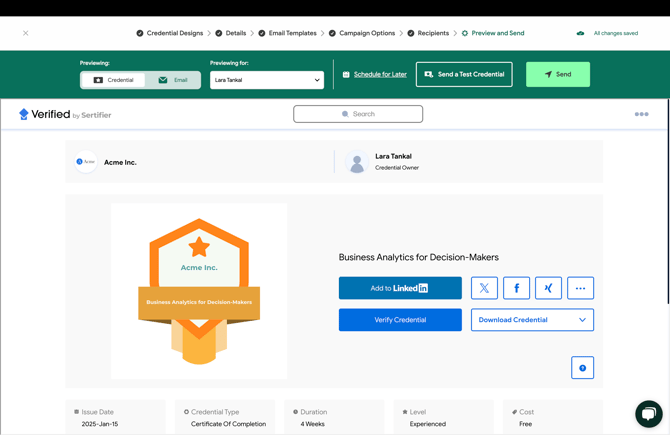Switch preview to Credential view
Viewport: 670px width, 435px height.
tap(113, 80)
